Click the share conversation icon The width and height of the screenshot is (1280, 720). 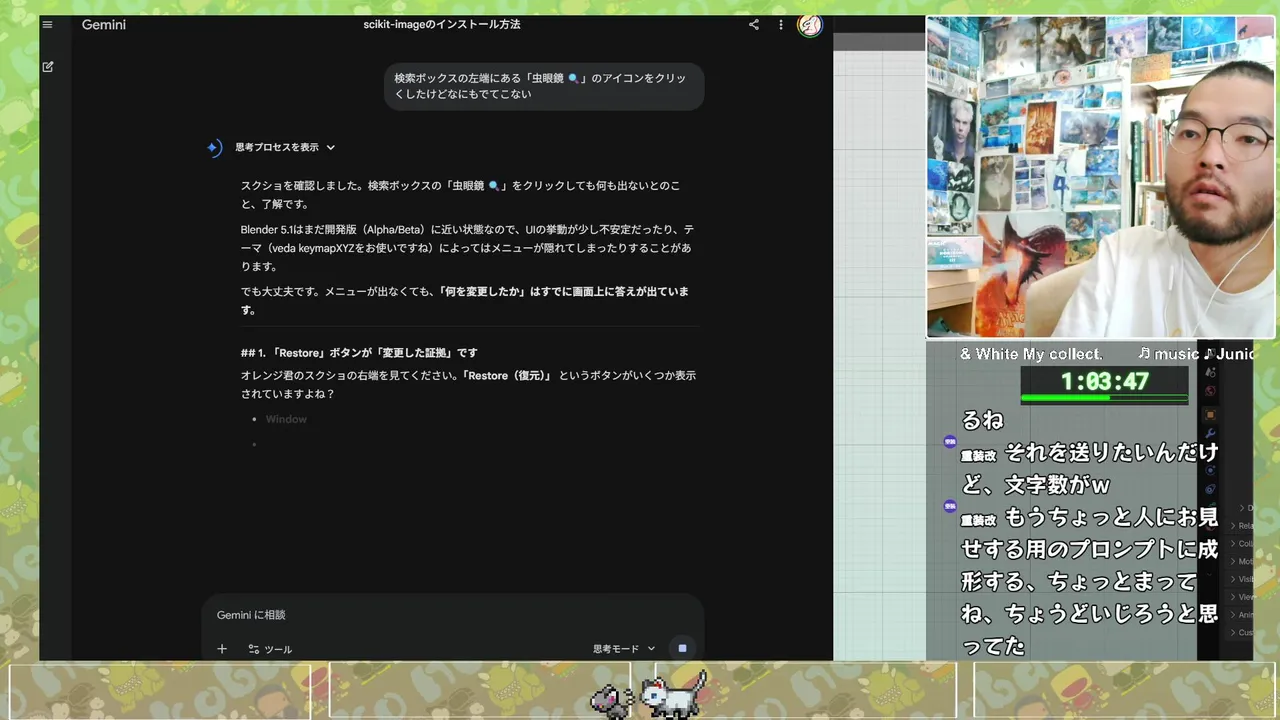tap(754, 25)
